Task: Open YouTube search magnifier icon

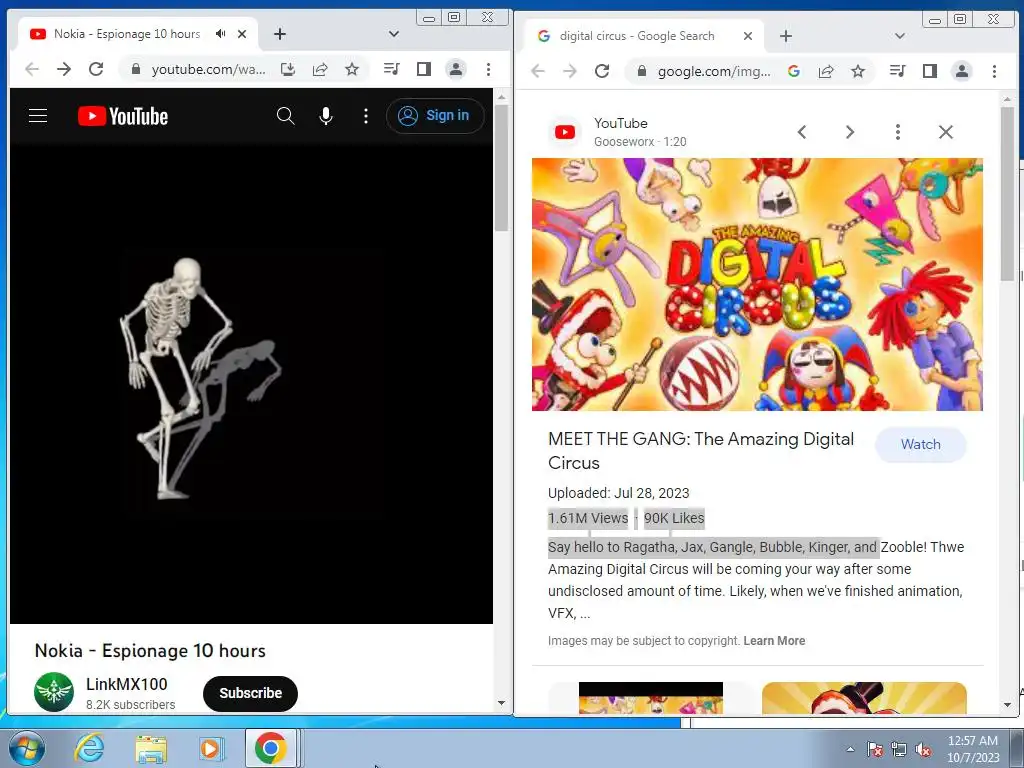Action: [x=285, y=116]
